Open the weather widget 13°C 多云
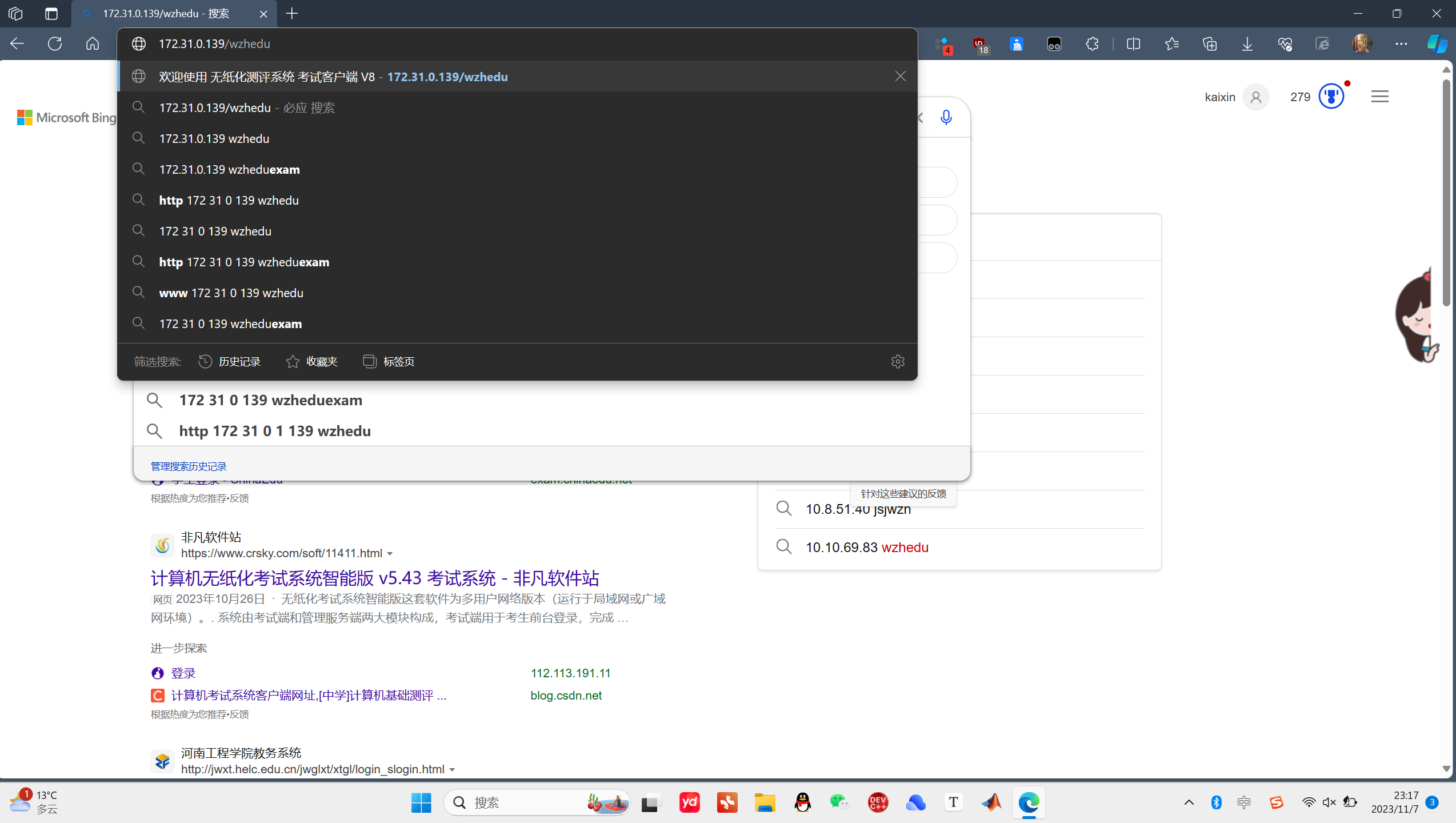Viewport: 1456px width, 823px height. [34, 802]
